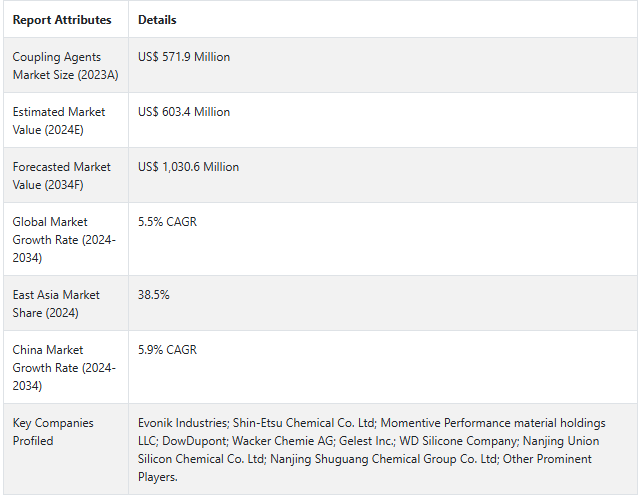Click the Shin-Etsu Chemical Co. Ltd text
This screenshot has width=640, height=499.
click(303, 423)
